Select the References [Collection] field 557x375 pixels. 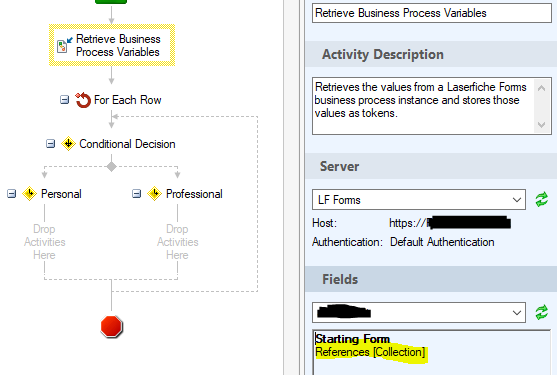(x=370, y=352)
